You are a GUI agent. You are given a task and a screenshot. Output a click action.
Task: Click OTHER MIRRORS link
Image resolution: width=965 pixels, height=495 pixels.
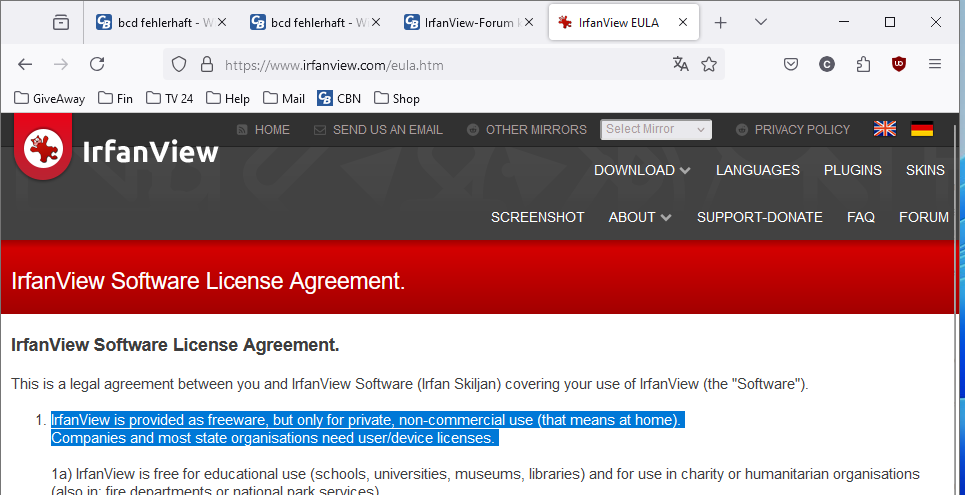tap(527, 130)
